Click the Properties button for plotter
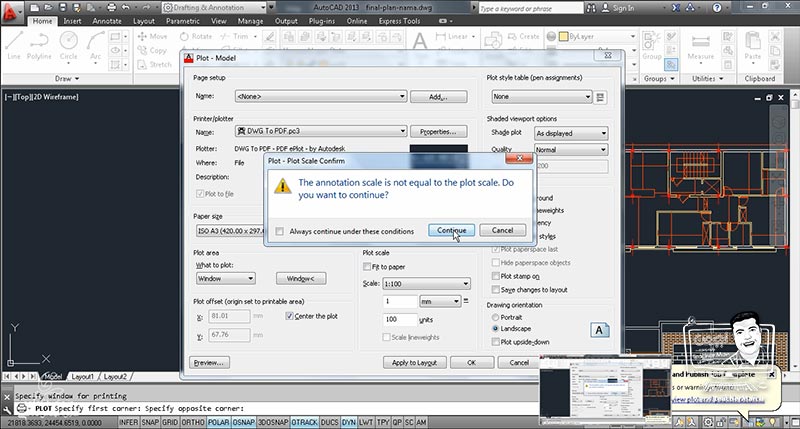 pyautogui.click(x=438, y=132)
